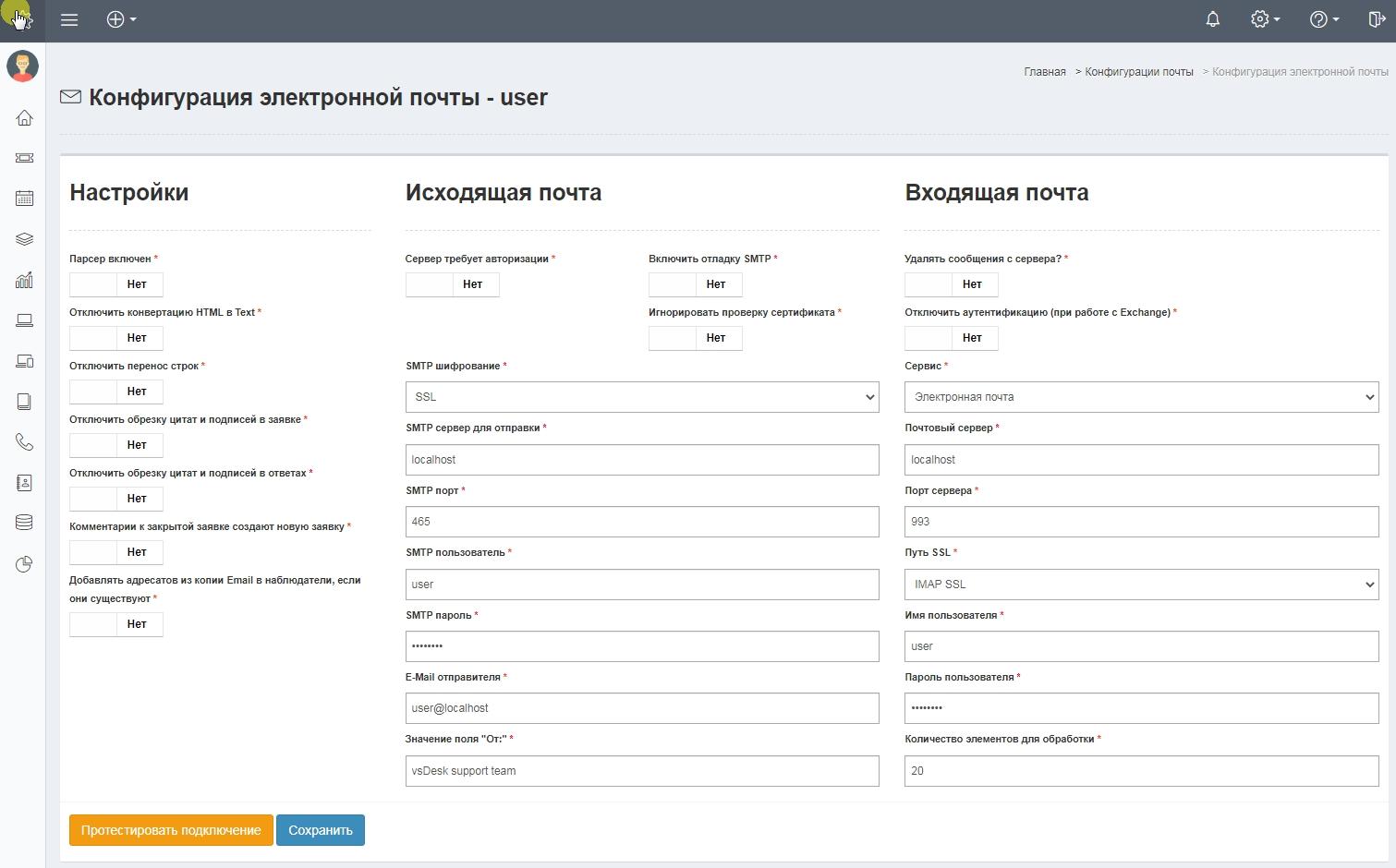Go to 'Конфигурации почты' breadcrumb link

pos(1138,72)
